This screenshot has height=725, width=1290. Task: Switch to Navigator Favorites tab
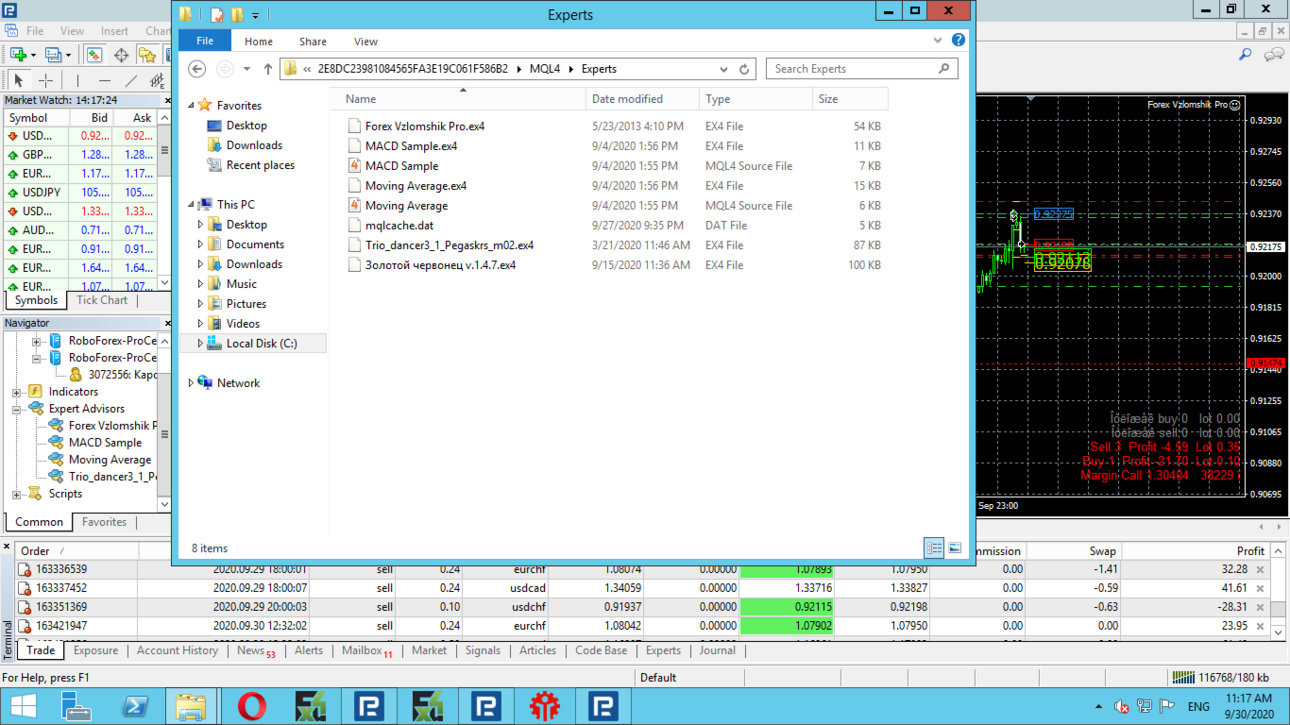tap(104, 522)
